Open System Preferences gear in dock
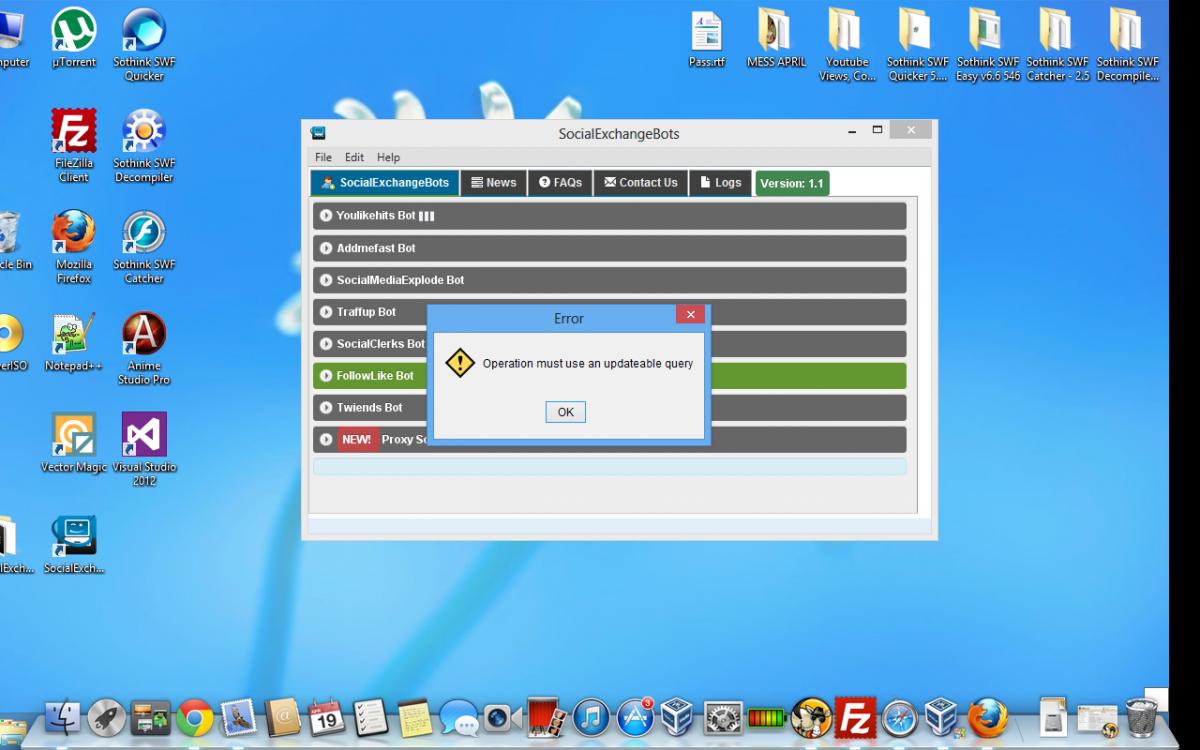 point(723,717)
